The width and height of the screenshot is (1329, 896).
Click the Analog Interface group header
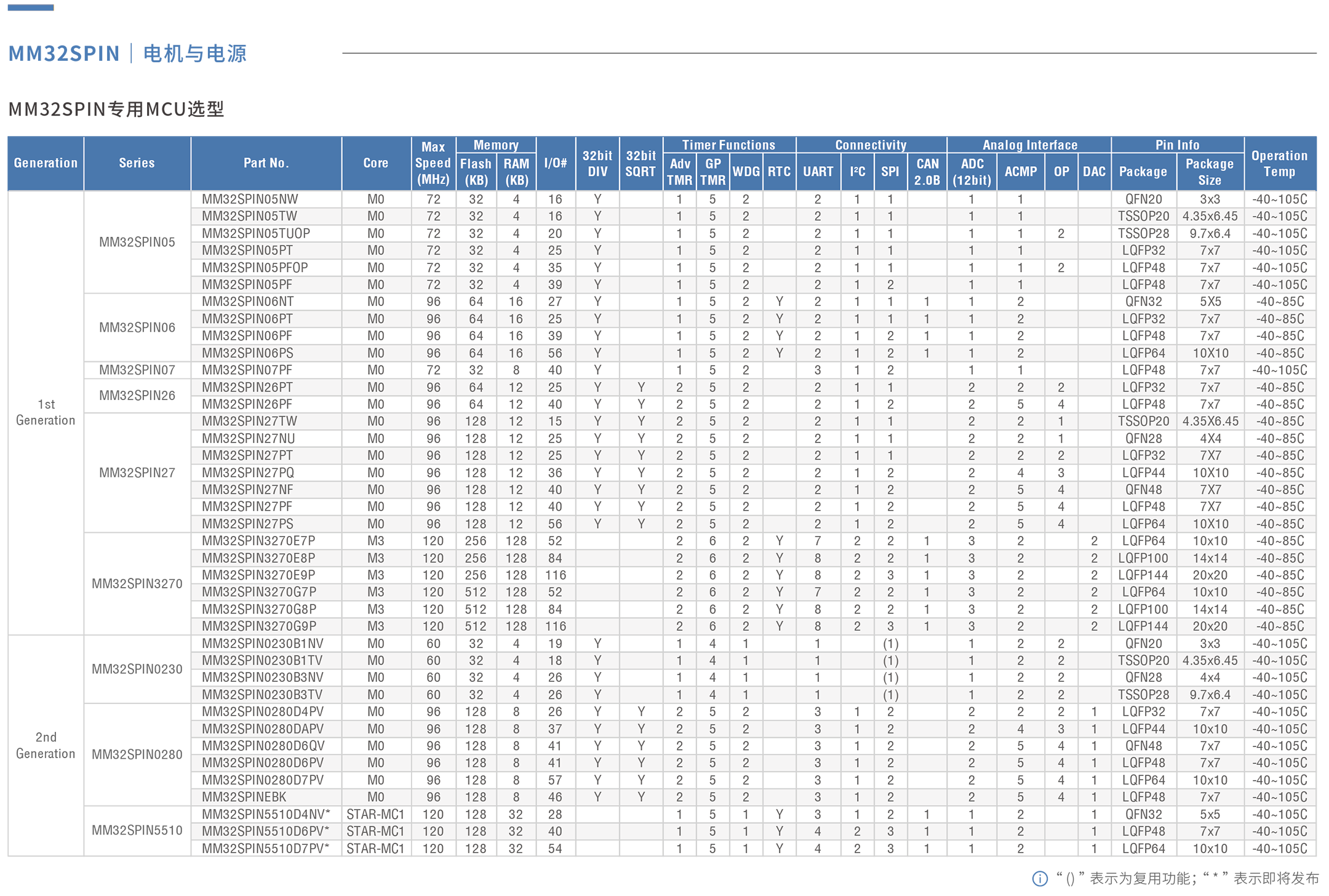coord(1029,145)
